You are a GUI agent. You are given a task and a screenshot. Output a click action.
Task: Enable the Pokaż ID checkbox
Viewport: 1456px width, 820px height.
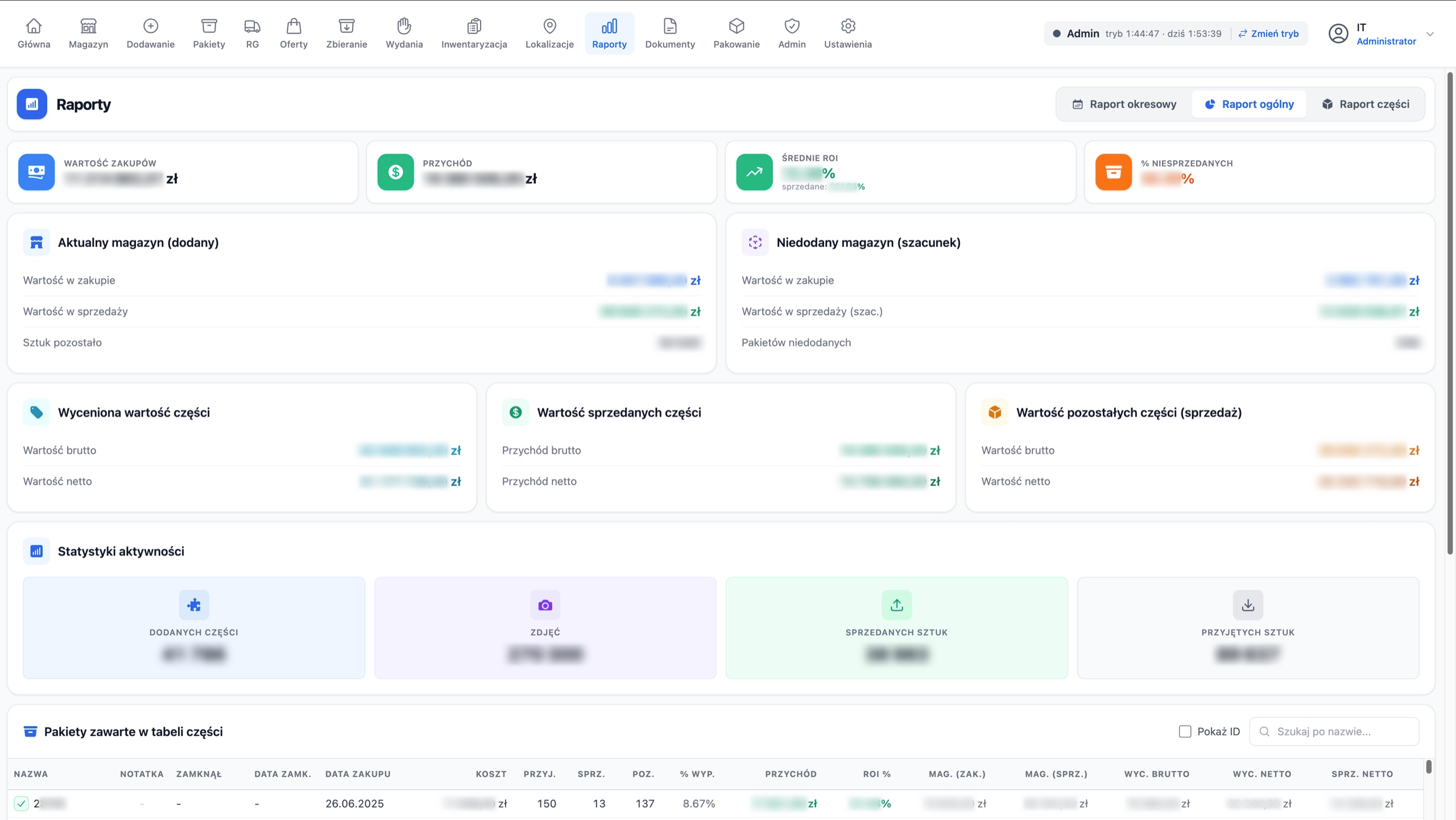[1185, 731]
